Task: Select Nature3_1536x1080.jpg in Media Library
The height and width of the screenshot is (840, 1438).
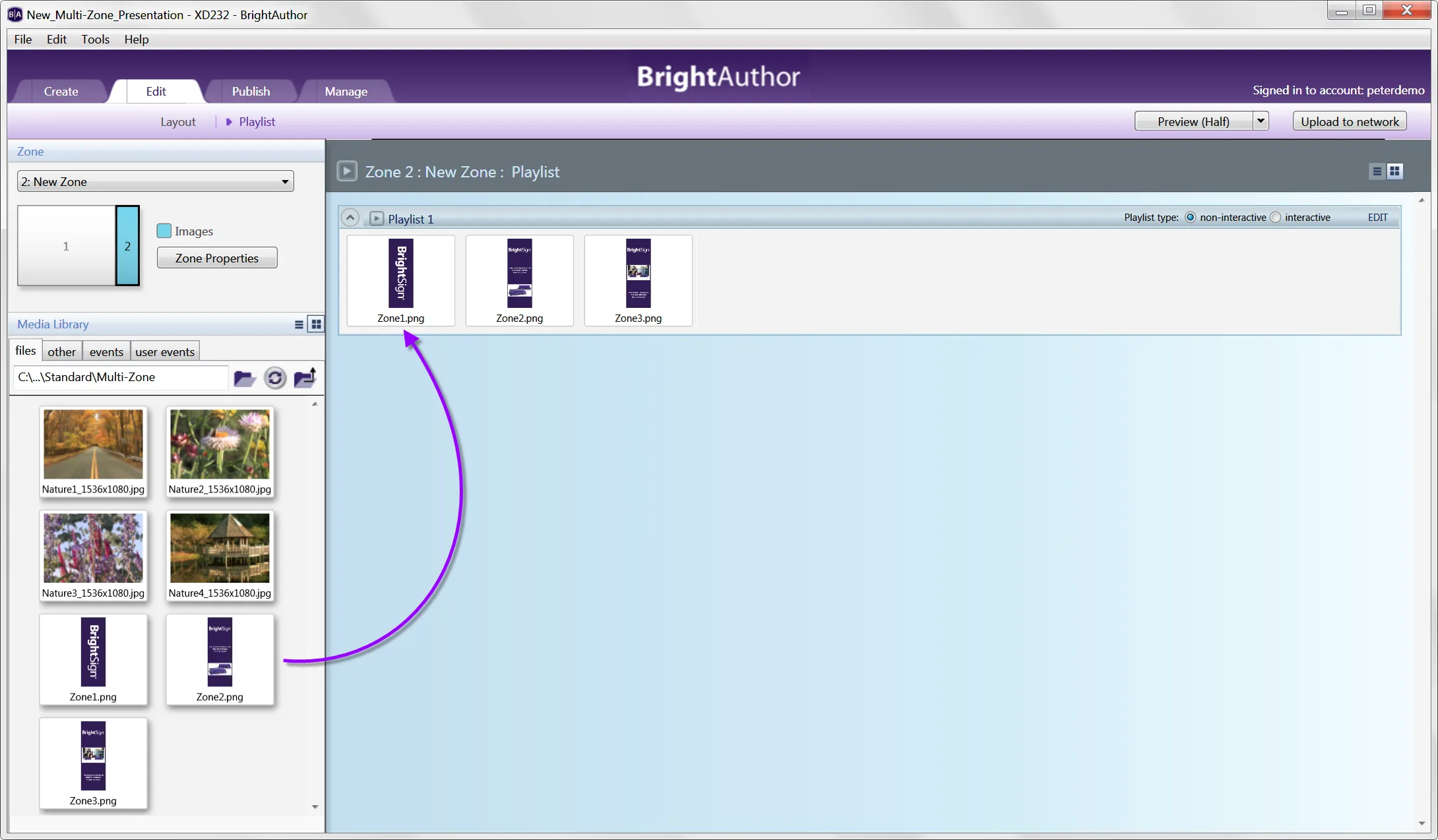Action: click(93, 556)
